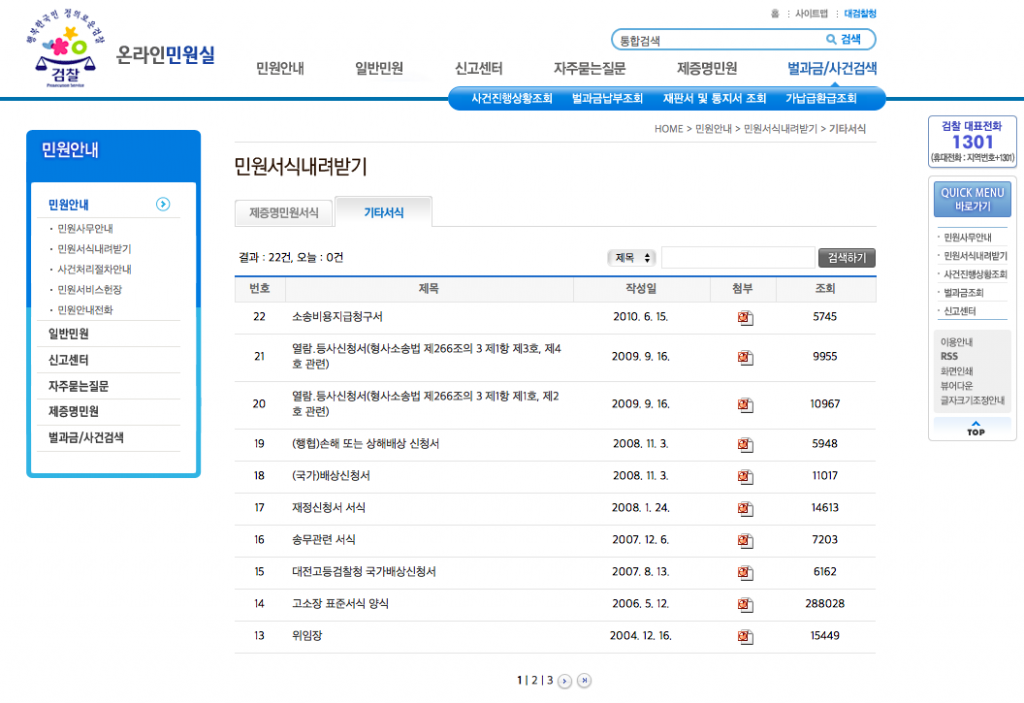Download attachment for 고소장 표준서식 양식

(745, 604)
